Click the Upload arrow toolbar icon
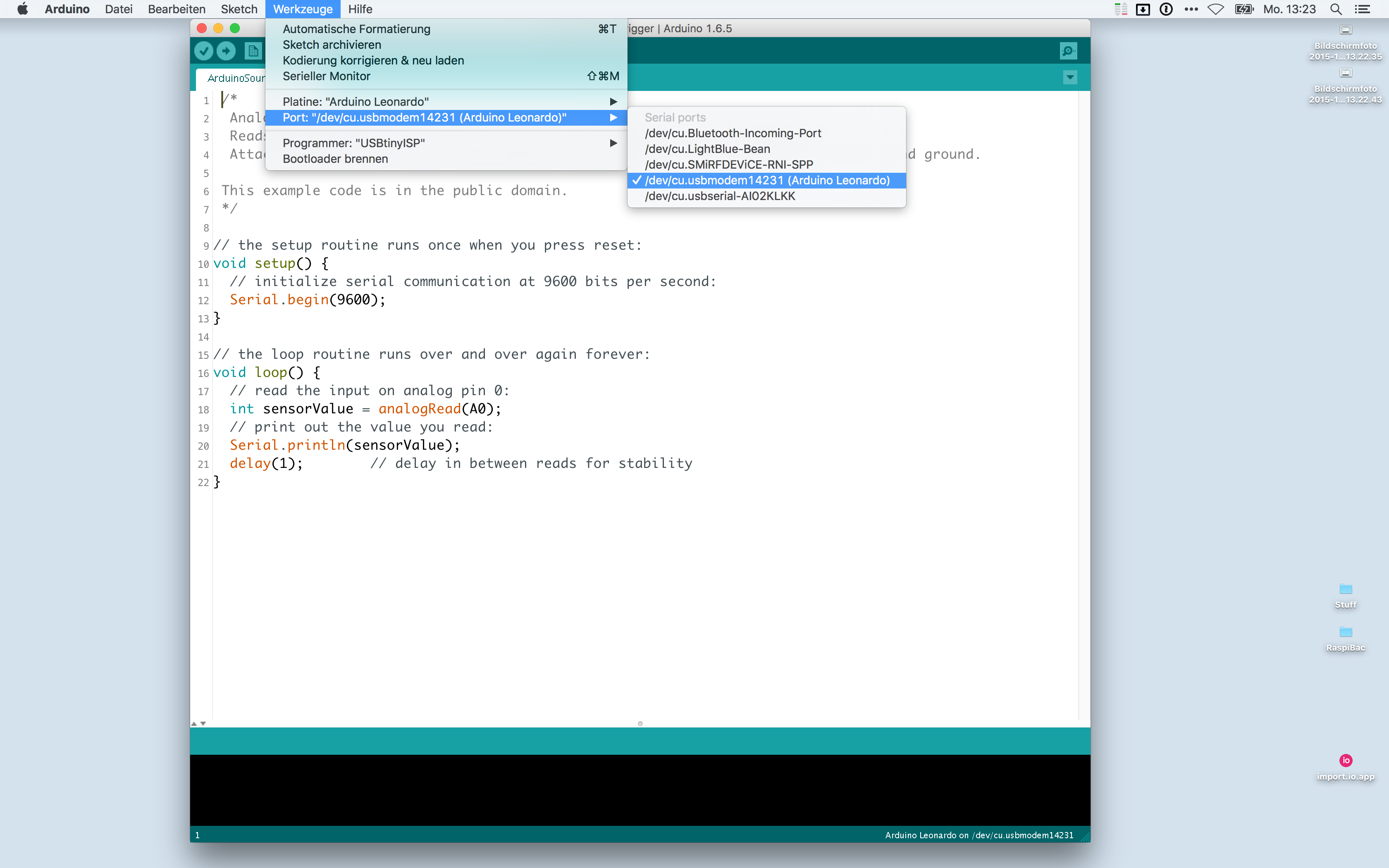1389x868 pixels. pyautogui.click(x=227, y=51)
